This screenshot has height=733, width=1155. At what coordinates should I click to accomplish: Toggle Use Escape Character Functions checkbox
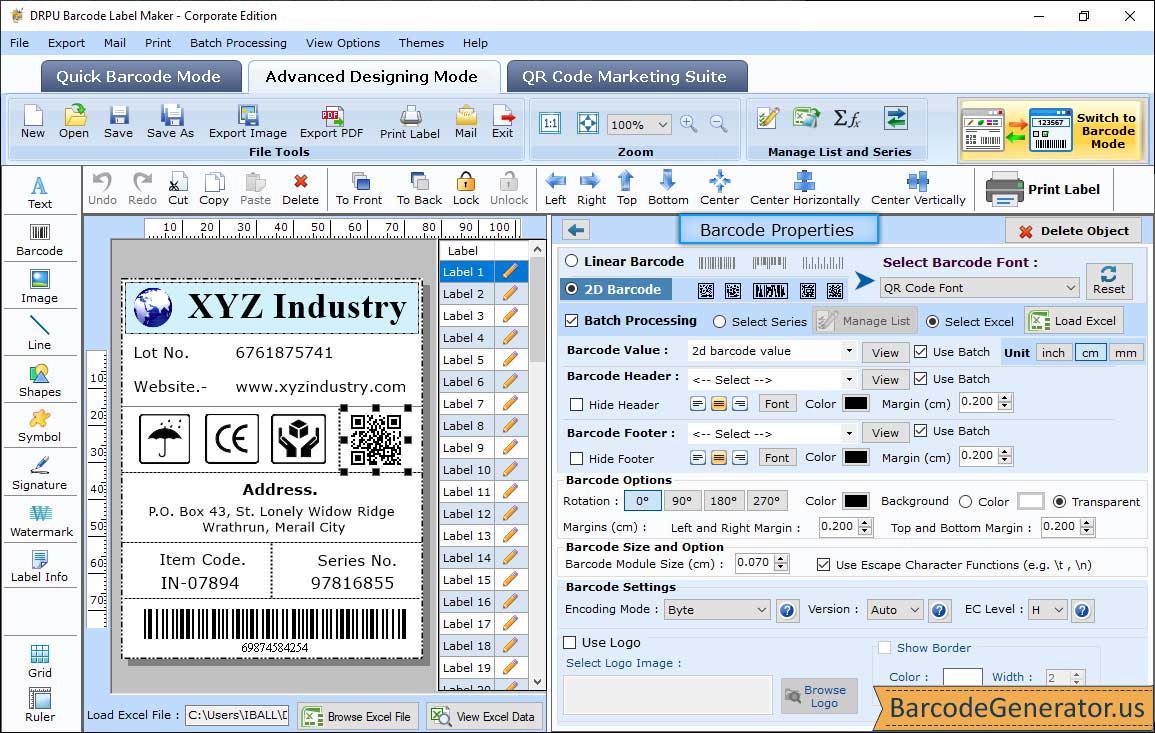pyautogui.click(x=824, y=564)
